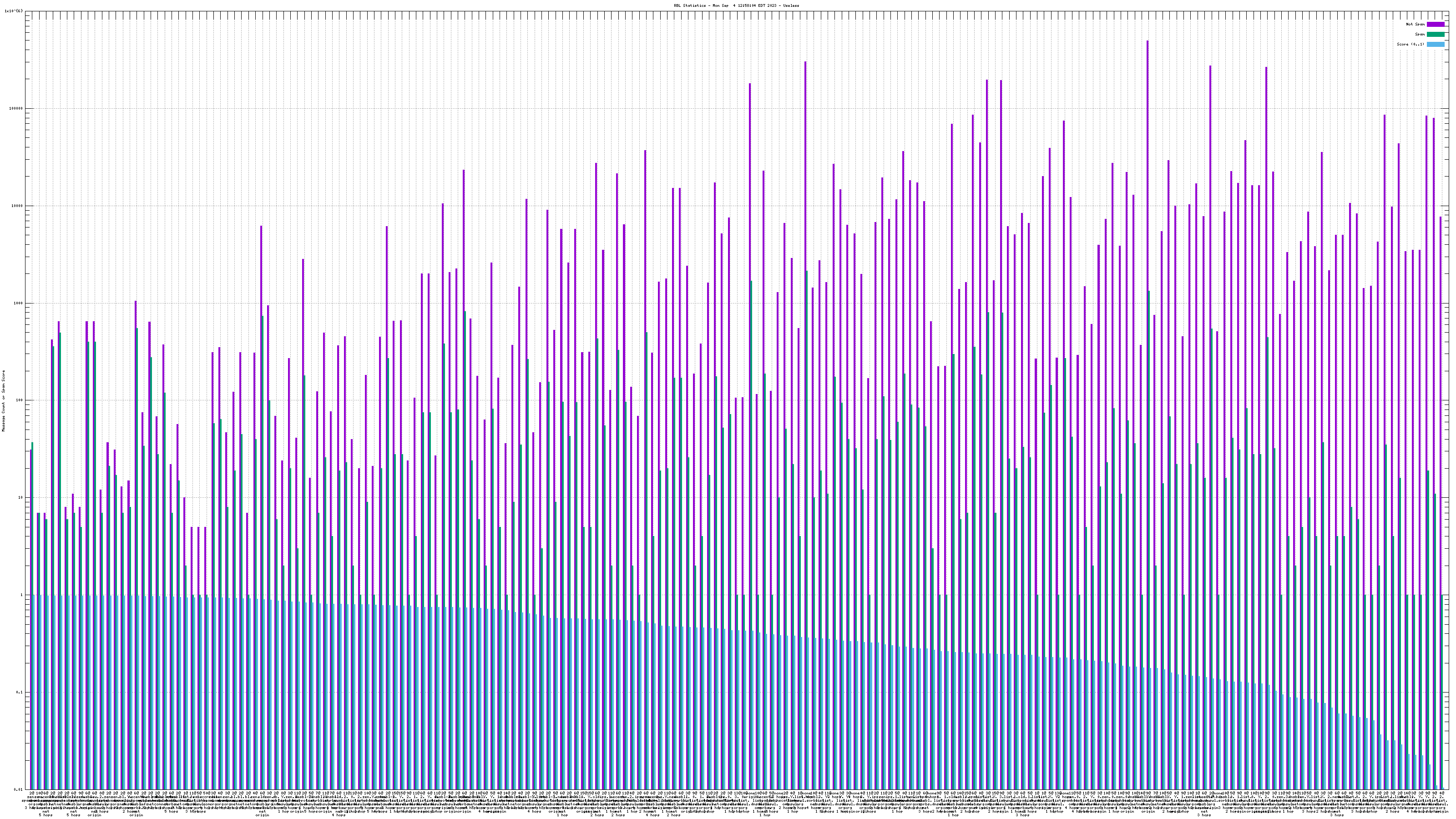Click the 'Score (0..1)' legend label
The width and height of the screenshot is (1456, 819).
pyautogui.click(x=1410, y=44)
